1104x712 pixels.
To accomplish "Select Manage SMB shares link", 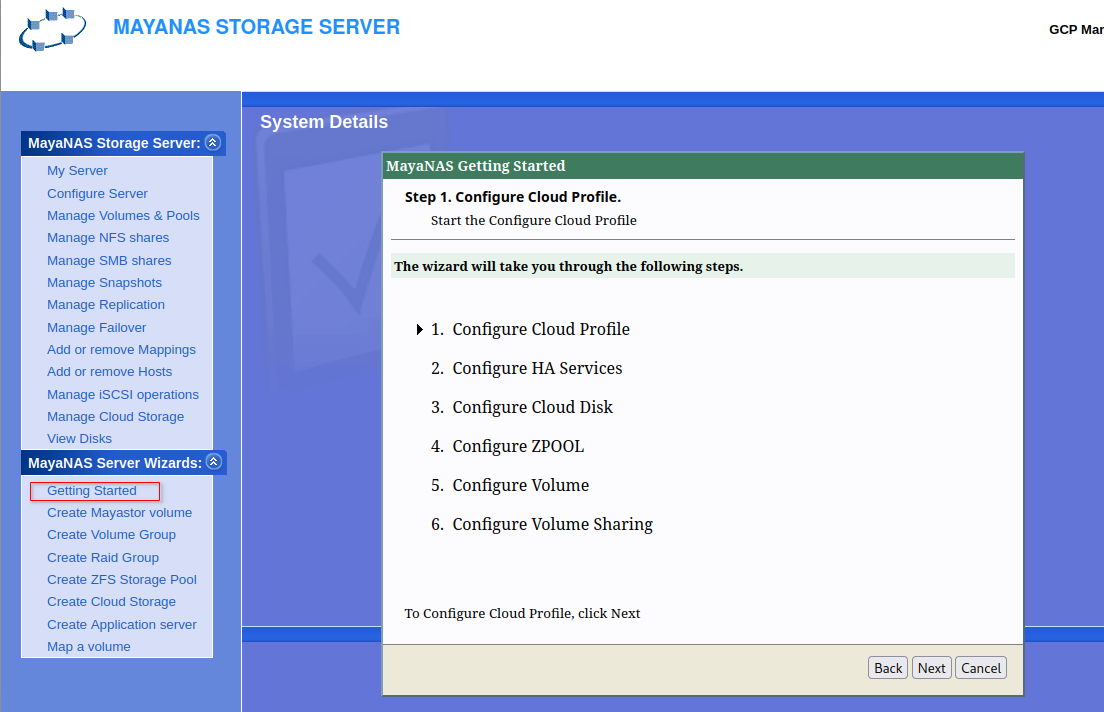I will click(x=109, y=261).
